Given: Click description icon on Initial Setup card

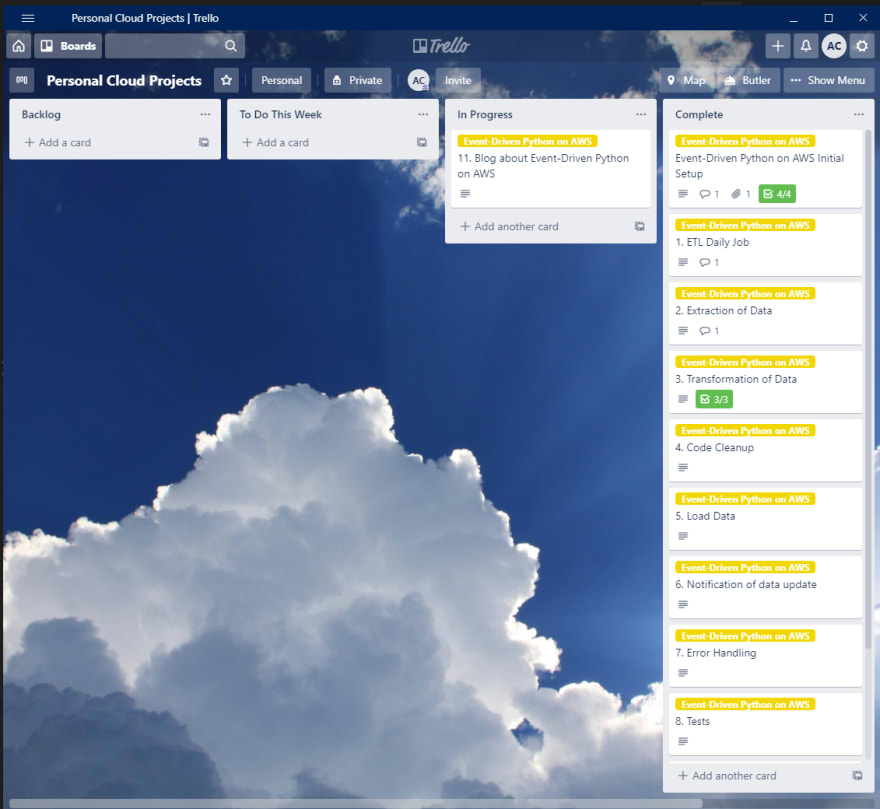Looking at the screenshot, I should pos(683,194).
